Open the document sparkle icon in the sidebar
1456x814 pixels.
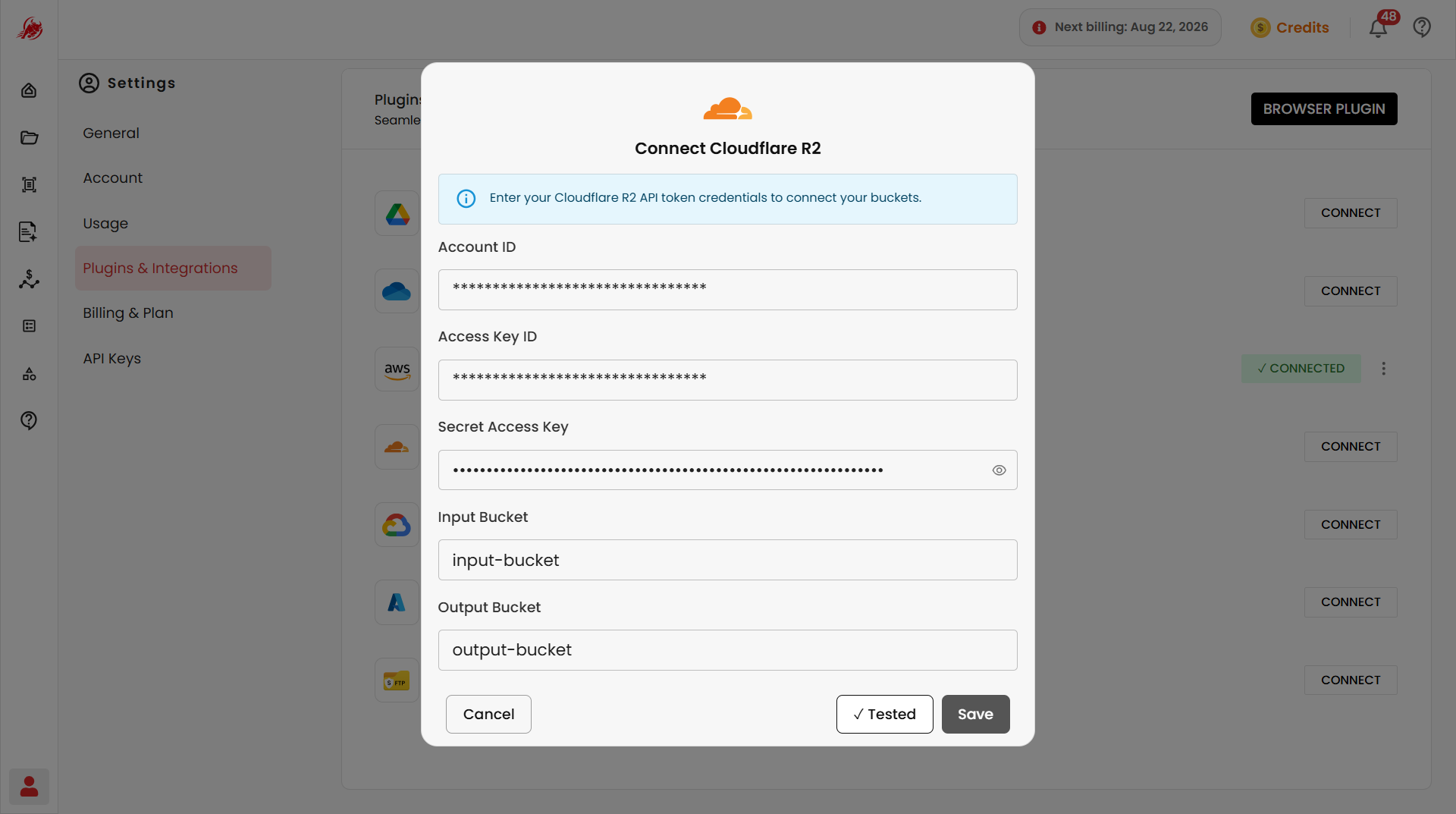point(28,231)
